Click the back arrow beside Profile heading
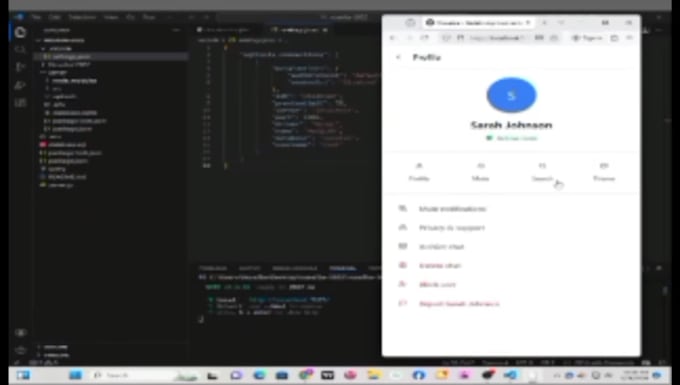680x385 pixels. pyautogui.click(x=398, y=57)
